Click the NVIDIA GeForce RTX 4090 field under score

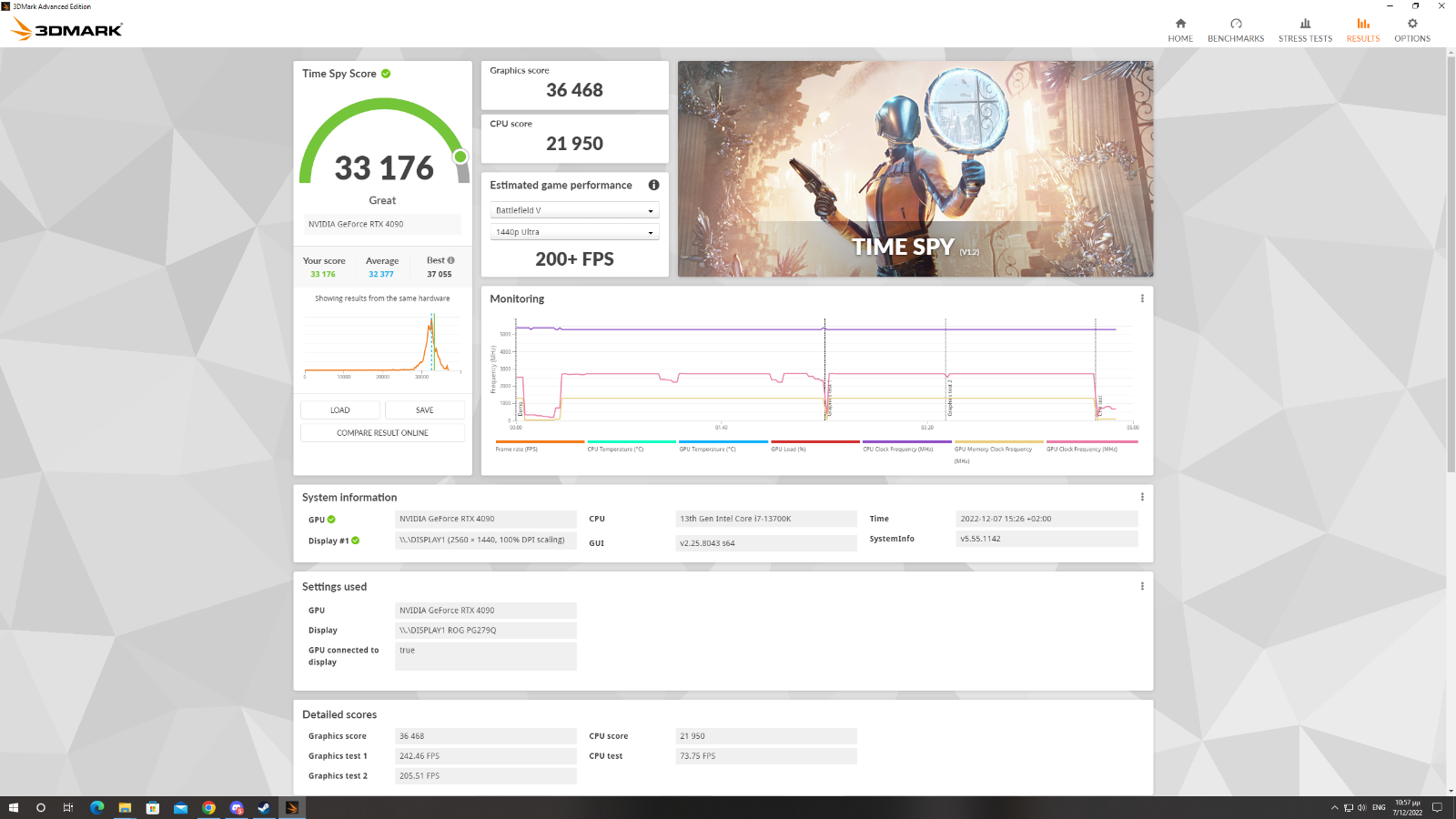coord(382,224)
